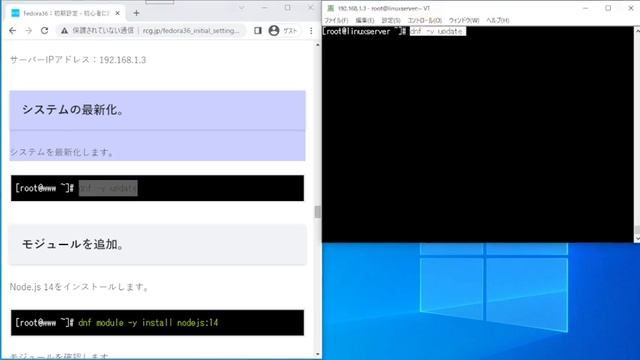Minimize the Tera Term window
Screen dimensions: 640x360
pyautogui.click(x=586, y=8)
